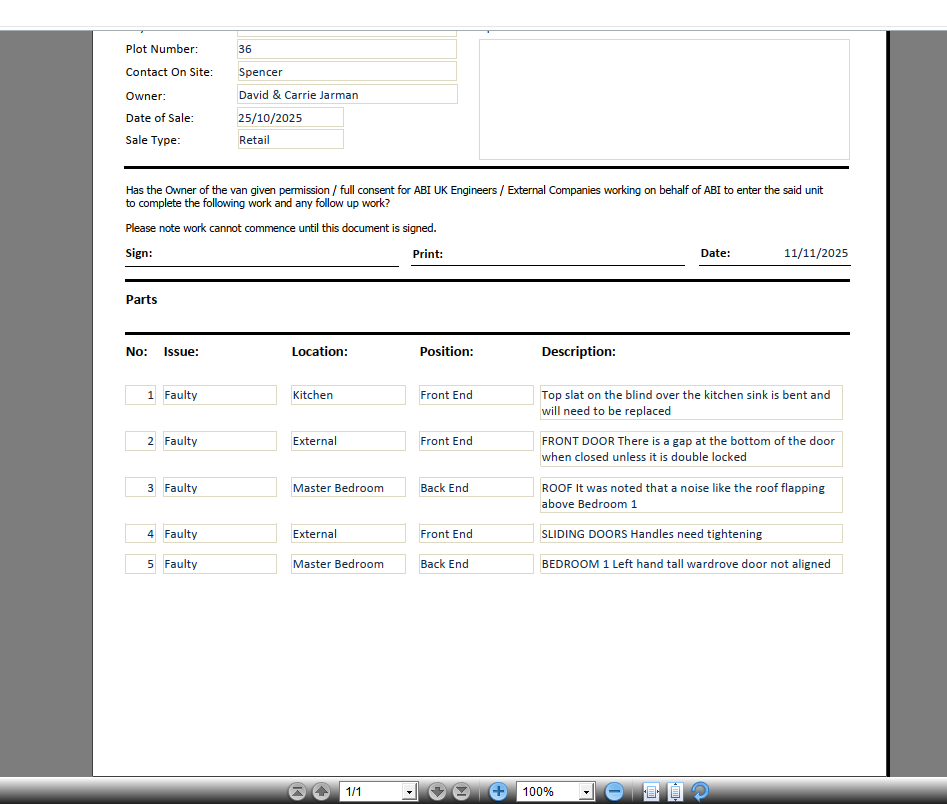The height and width of the screenshot is (804, 947).
Task: Click the Parts section heading
Action: (x=141, y=300)
